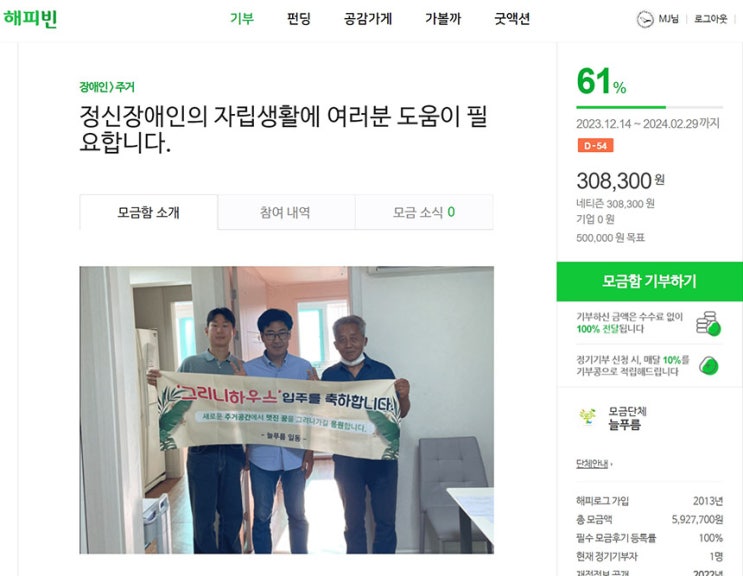743x576 pixels.
Task: Switch to the 참여 내역 tab
Action: 286,212
